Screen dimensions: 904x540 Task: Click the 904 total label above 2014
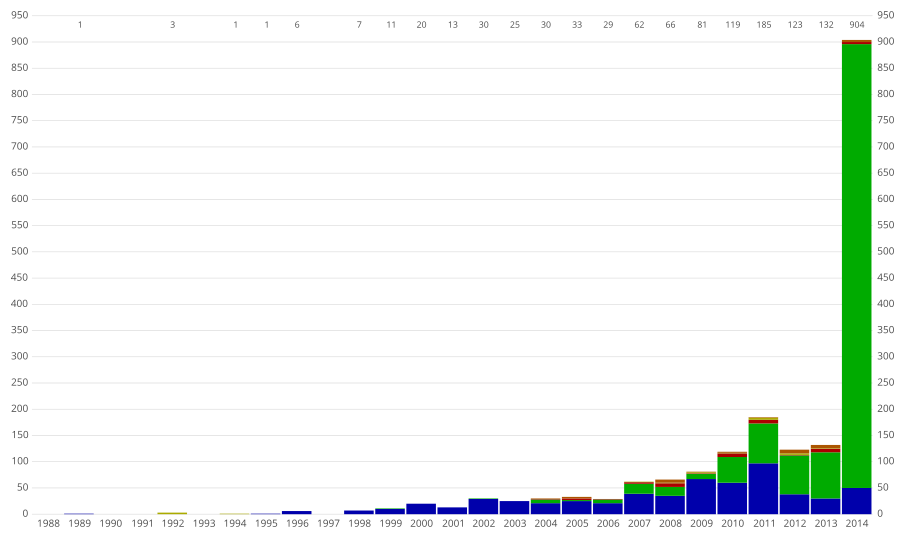click(x=857, y=24)
